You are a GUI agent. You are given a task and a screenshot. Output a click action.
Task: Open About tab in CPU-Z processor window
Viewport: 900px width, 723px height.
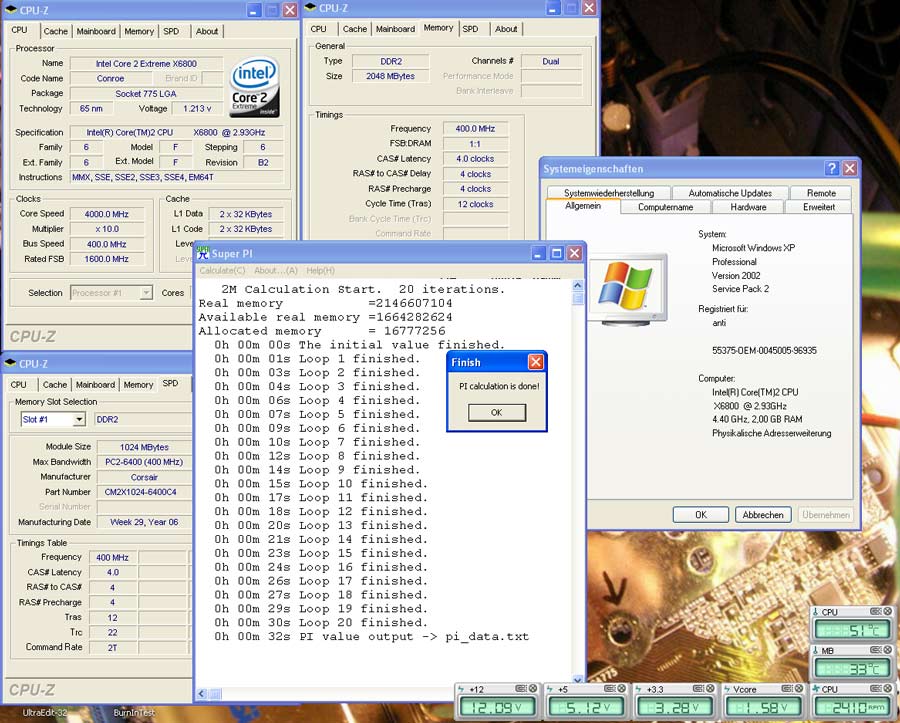pos(207,32)
